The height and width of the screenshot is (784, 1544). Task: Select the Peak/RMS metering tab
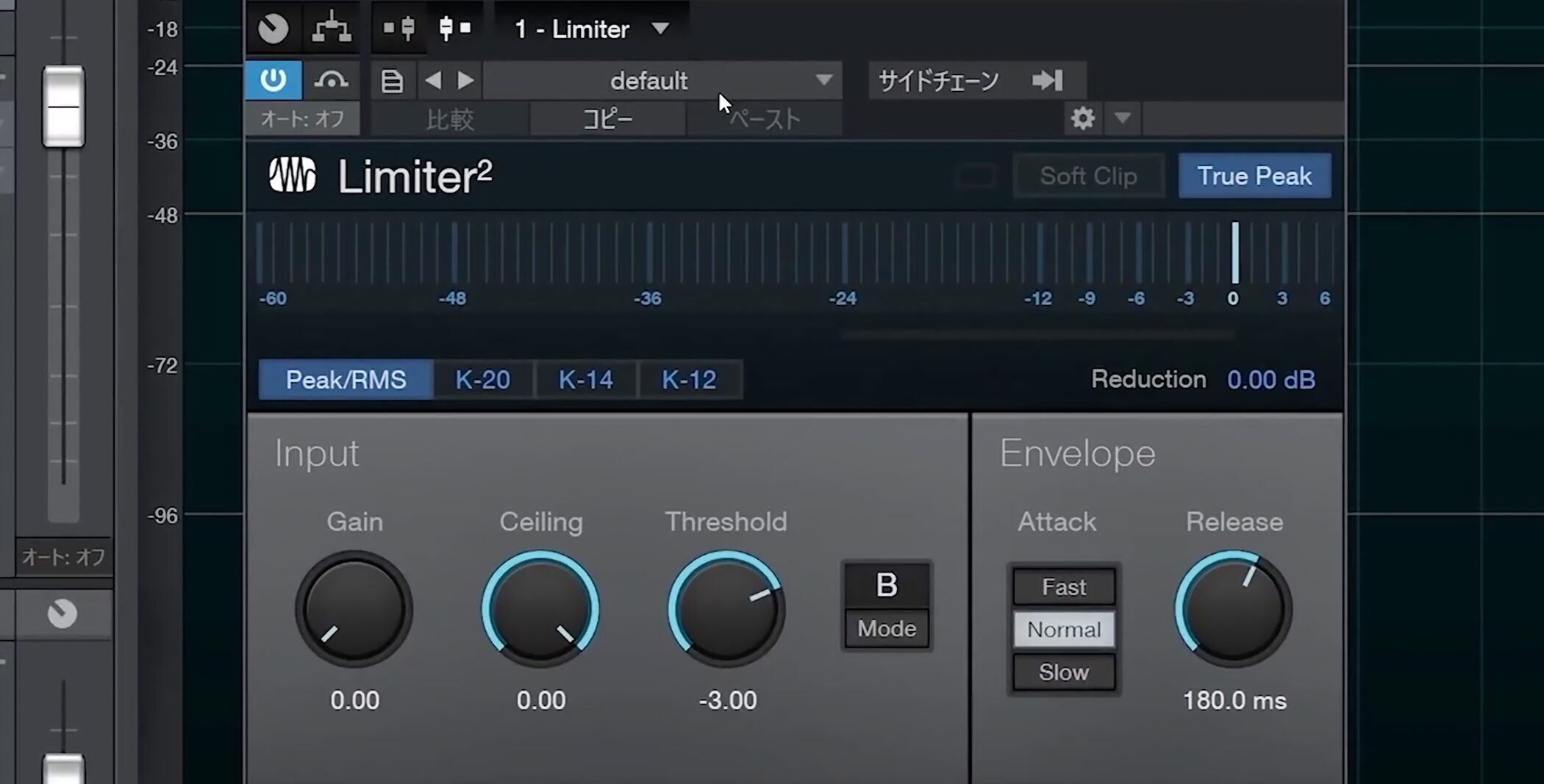pos(346,380)
